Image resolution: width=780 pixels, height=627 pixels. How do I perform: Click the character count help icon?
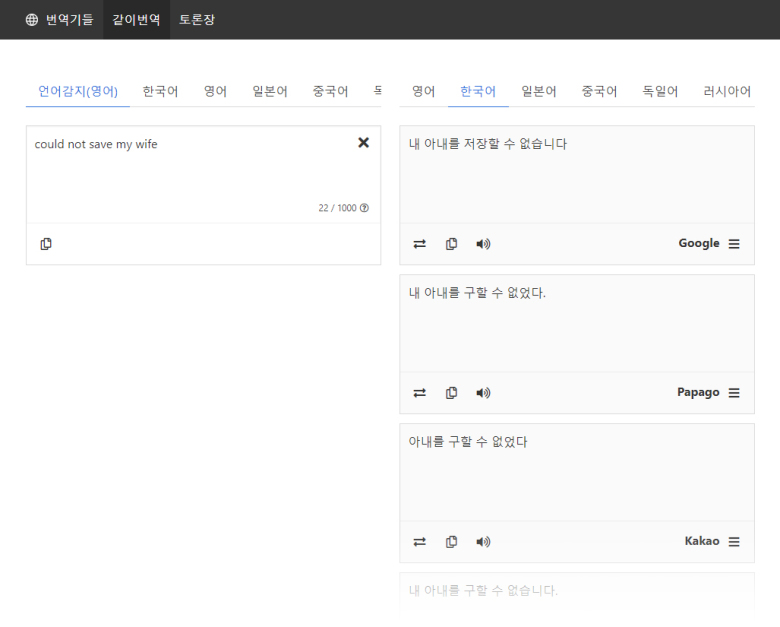pos(364,208)
